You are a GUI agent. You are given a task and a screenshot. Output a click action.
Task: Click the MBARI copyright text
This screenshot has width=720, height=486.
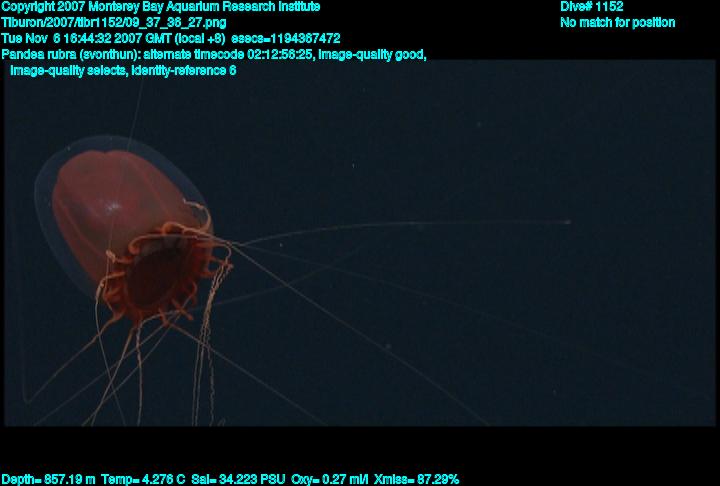coord(161,7)
